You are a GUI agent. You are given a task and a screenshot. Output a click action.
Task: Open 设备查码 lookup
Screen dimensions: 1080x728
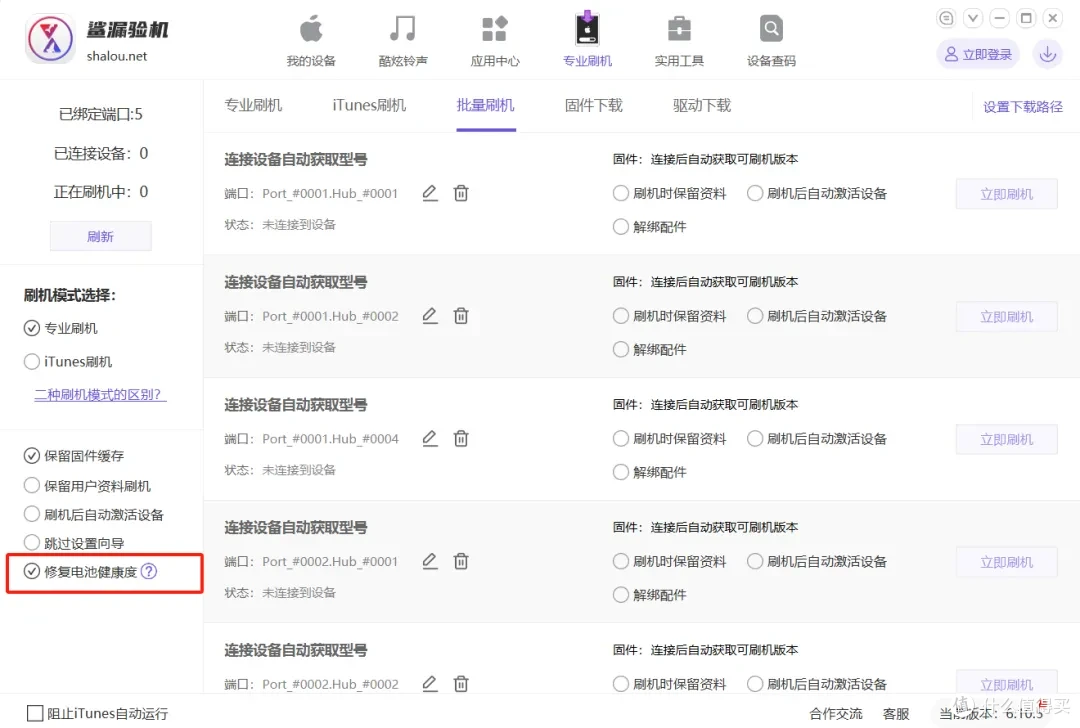coord(771,41)
